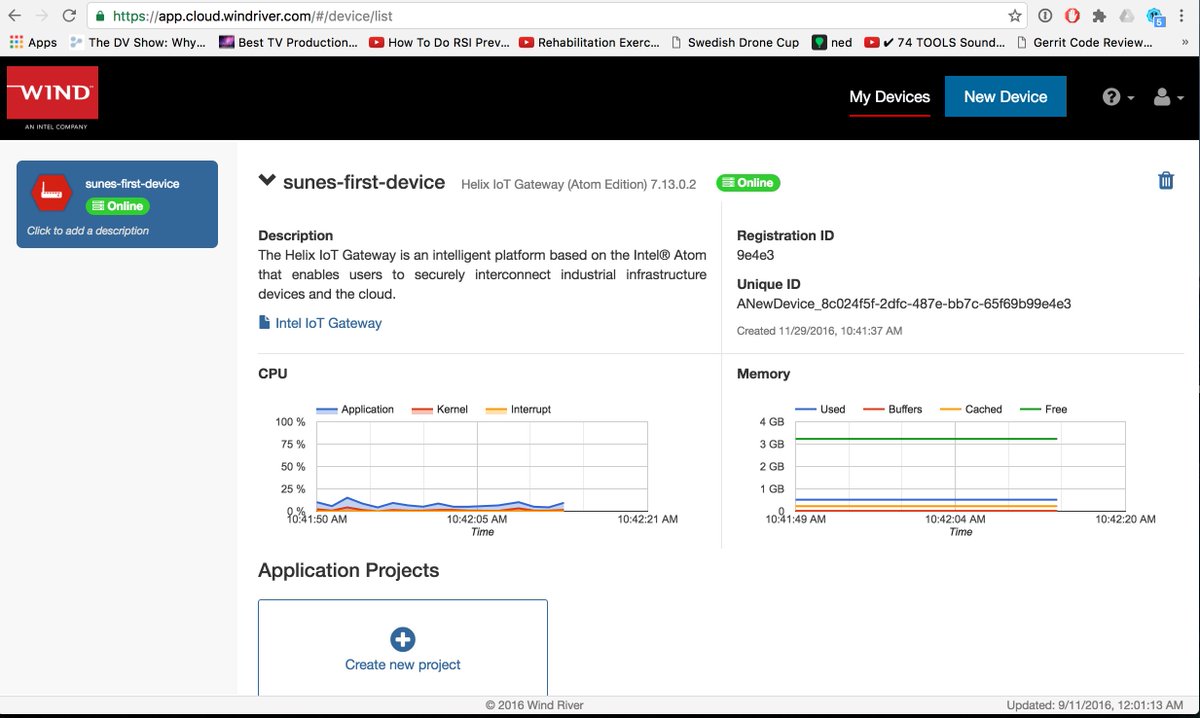
Task: Click the Application Projects heading
Action: (x=348, y=570)
